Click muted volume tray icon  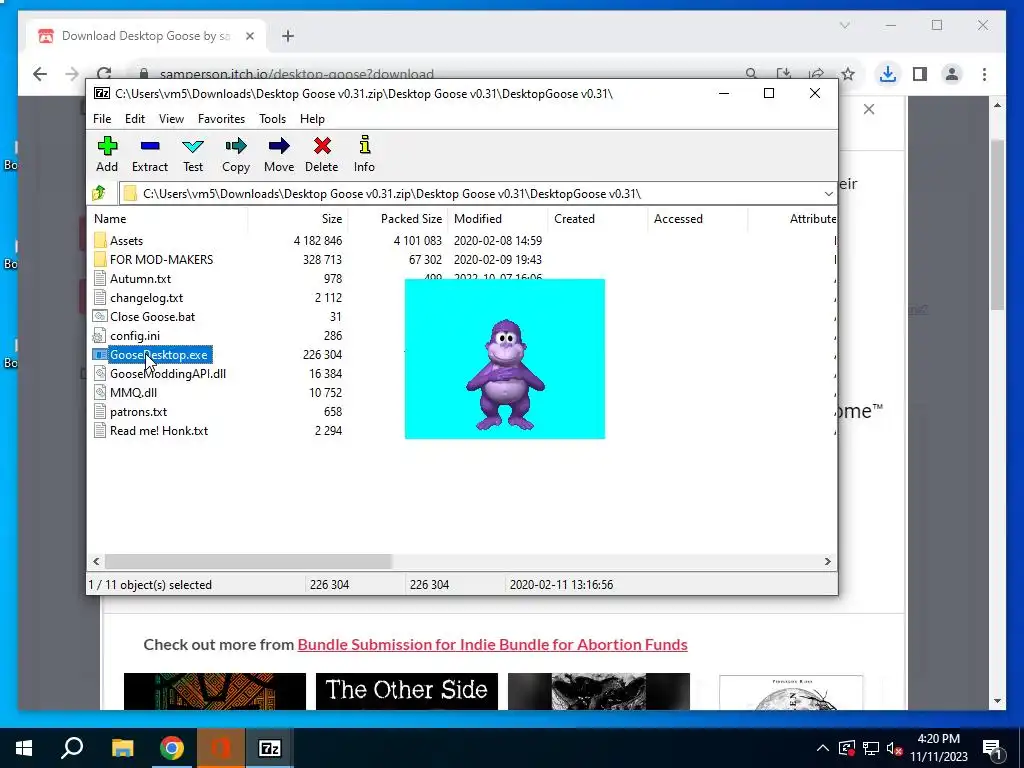pos(894,748)
